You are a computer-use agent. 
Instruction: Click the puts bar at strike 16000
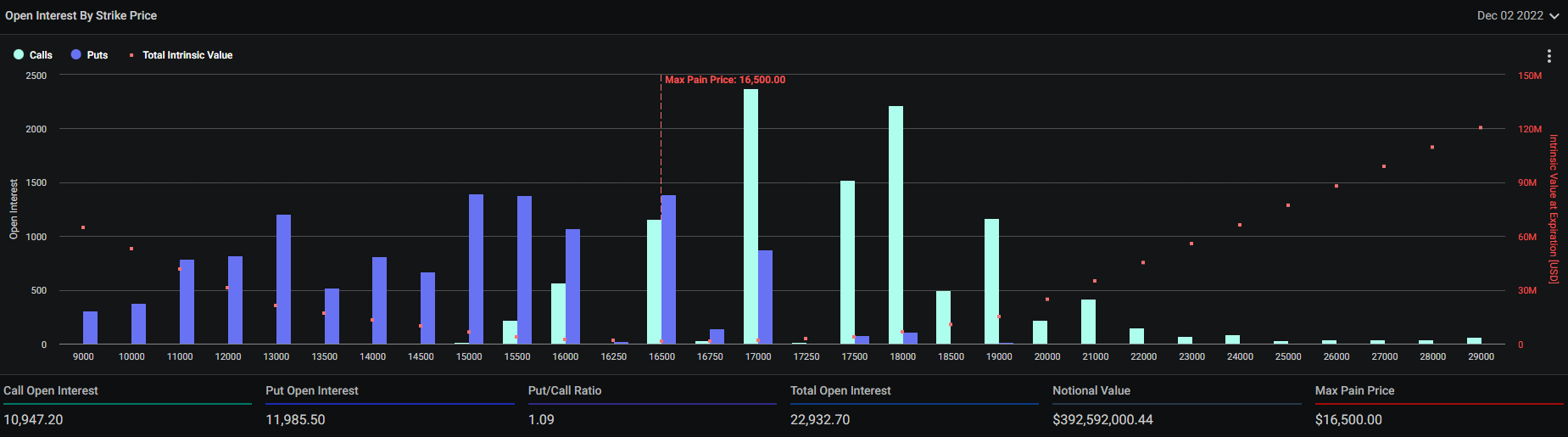(572, 287)
